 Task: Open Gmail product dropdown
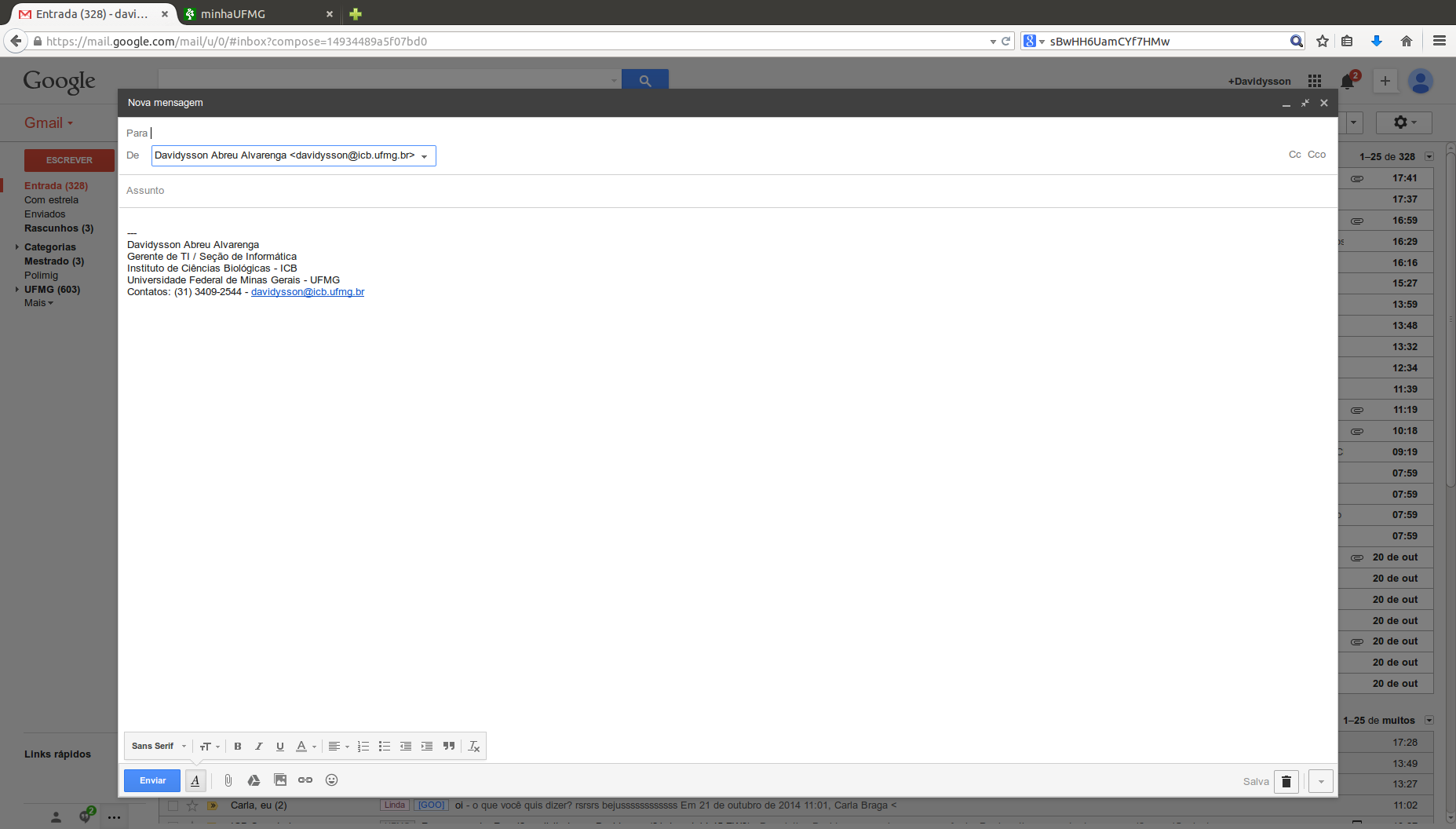click(x=49, y=123)
